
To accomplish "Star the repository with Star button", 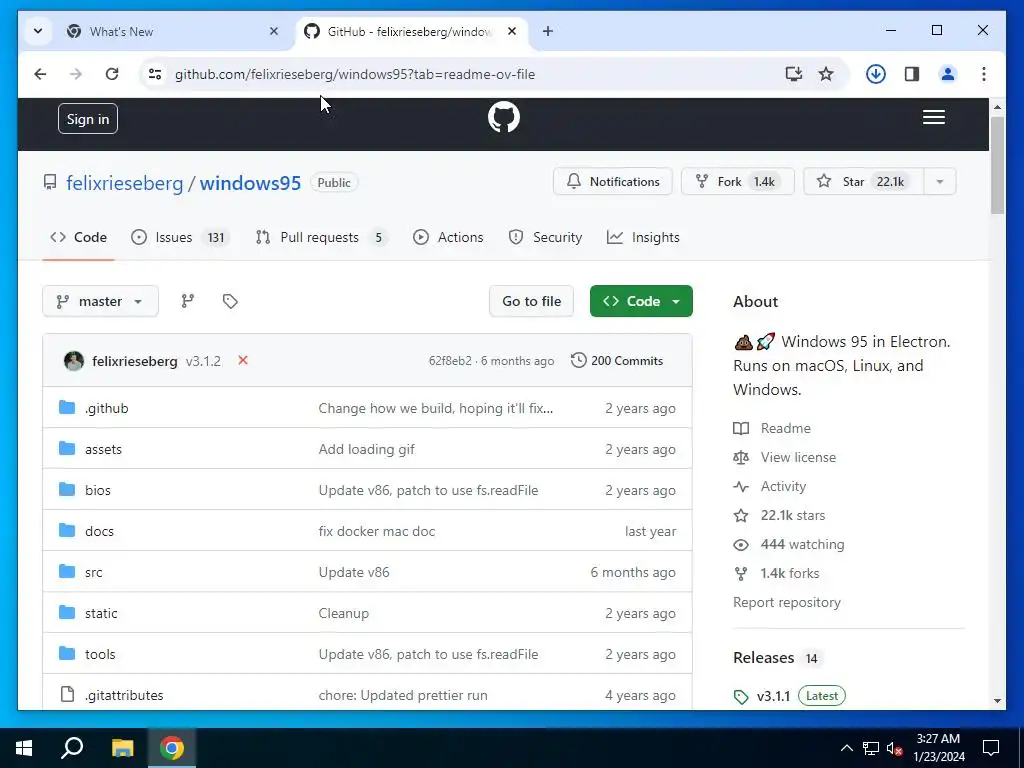I will click(x=863, y=182).
